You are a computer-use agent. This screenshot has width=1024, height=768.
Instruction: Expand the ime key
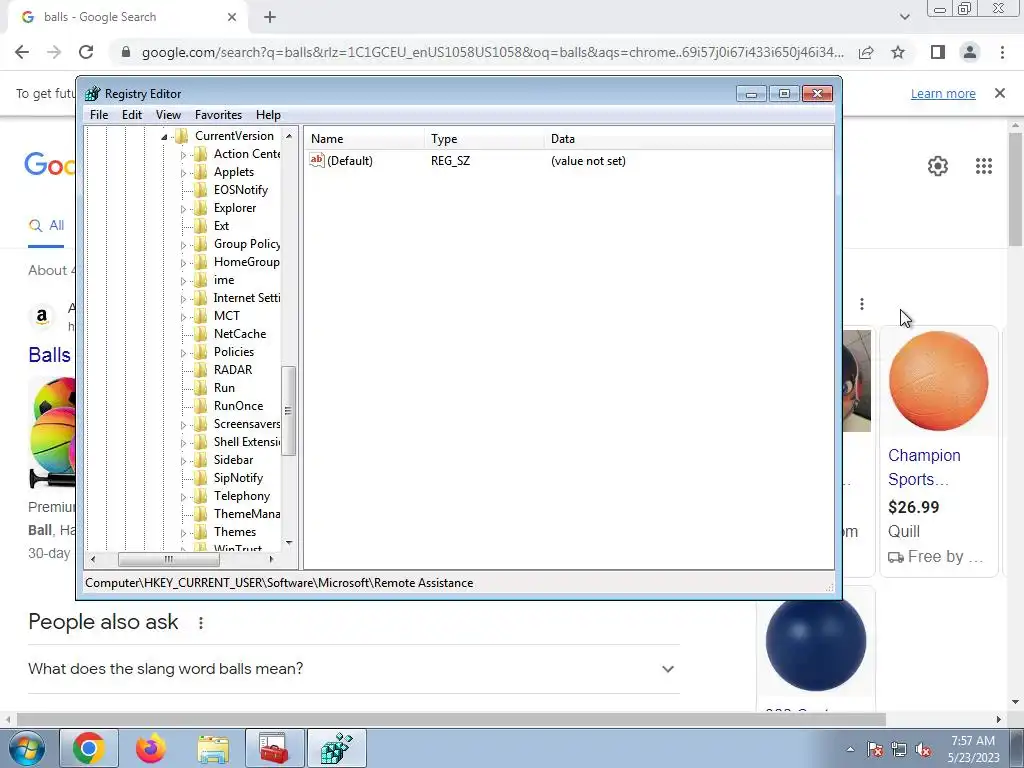pyautogui.click(x=184, y=281)
